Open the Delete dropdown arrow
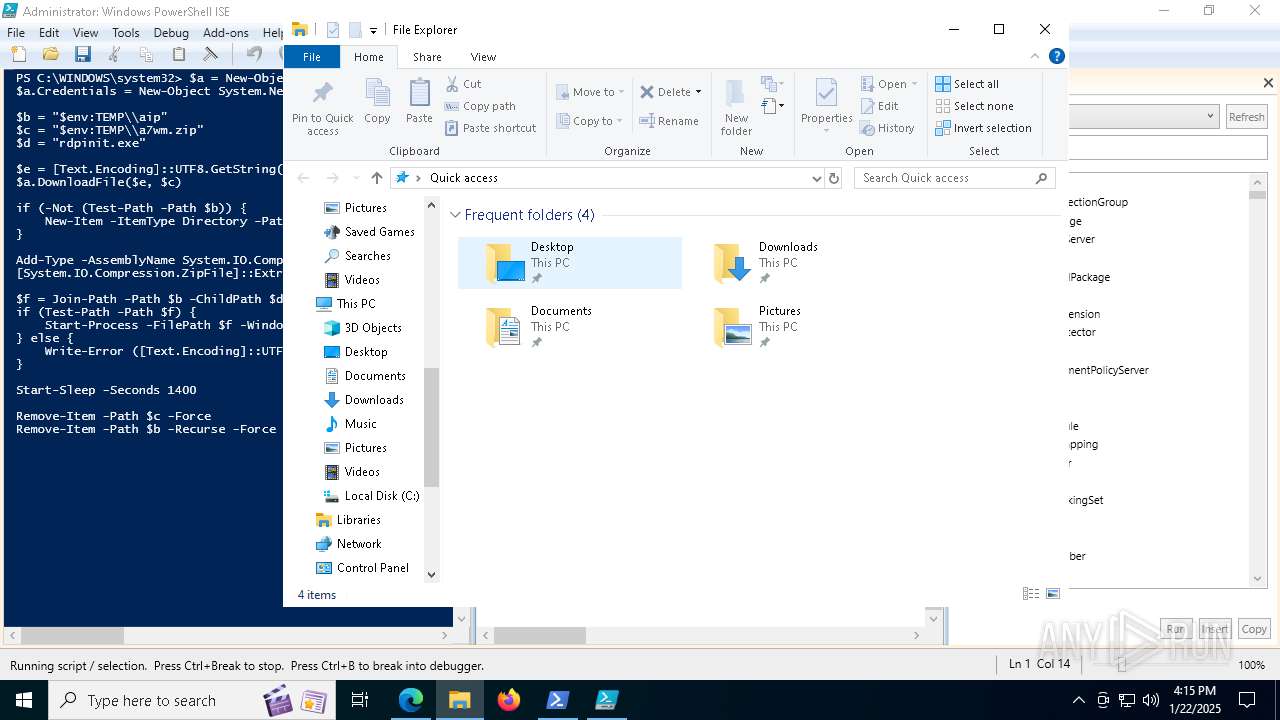 click(698, 92)
